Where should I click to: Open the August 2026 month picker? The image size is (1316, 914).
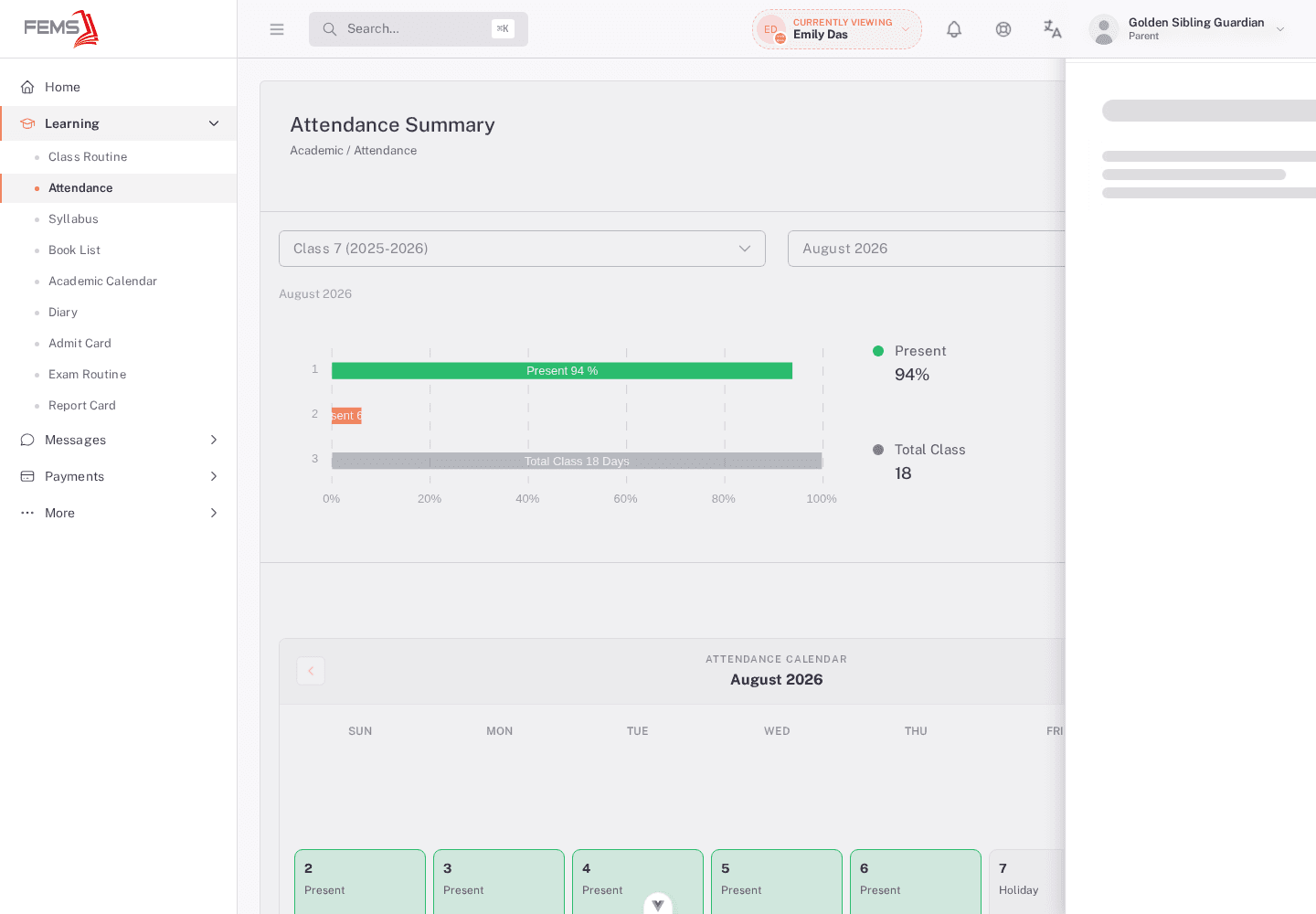(927, 249)
